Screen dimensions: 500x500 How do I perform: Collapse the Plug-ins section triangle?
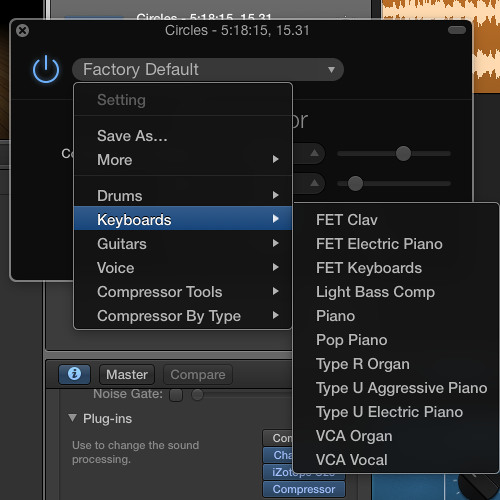point(72,418)
